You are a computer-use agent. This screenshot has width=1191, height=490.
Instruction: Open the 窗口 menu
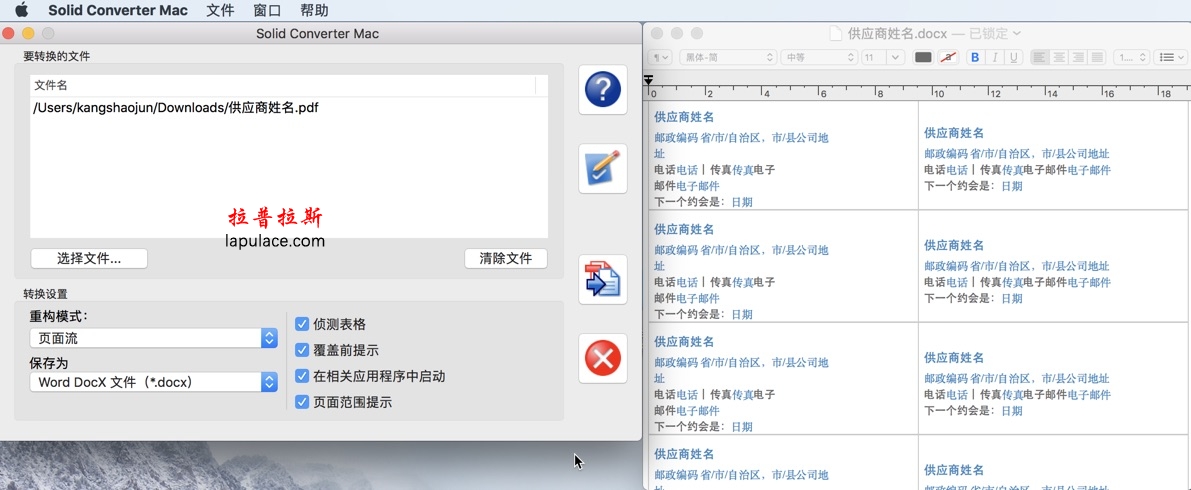pyautogui.click(x=267, y=10)
